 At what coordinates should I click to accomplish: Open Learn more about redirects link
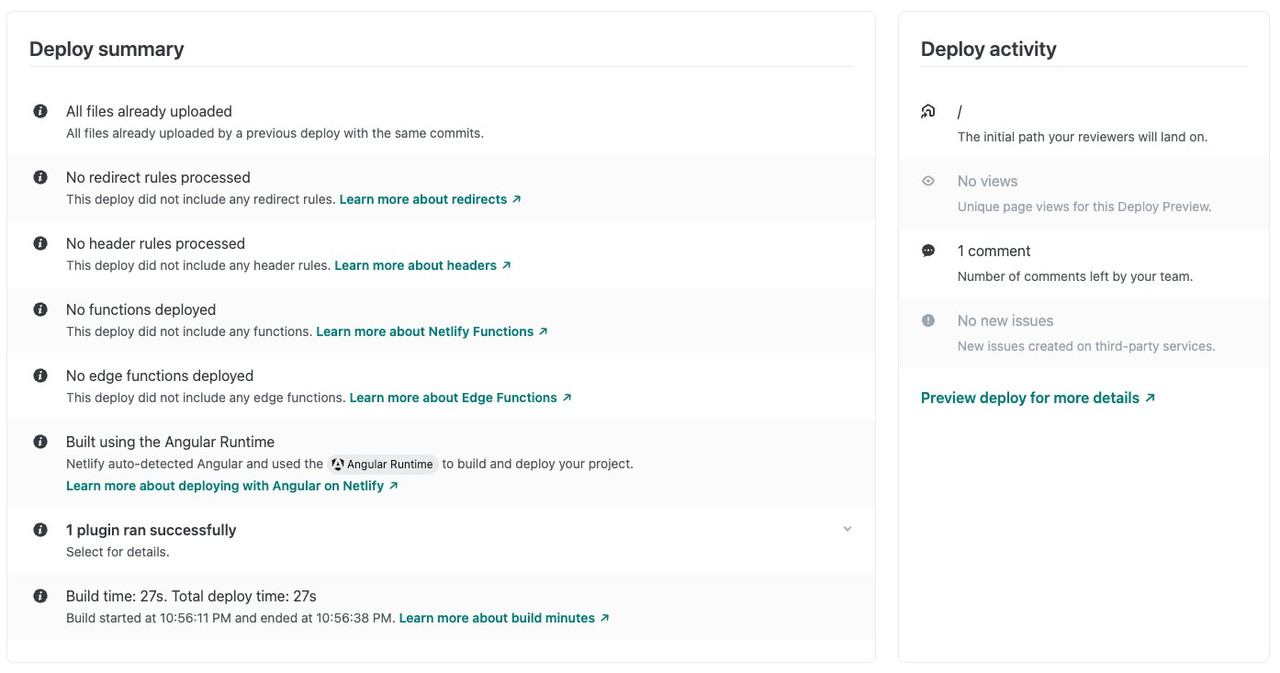tap(430, 199)
